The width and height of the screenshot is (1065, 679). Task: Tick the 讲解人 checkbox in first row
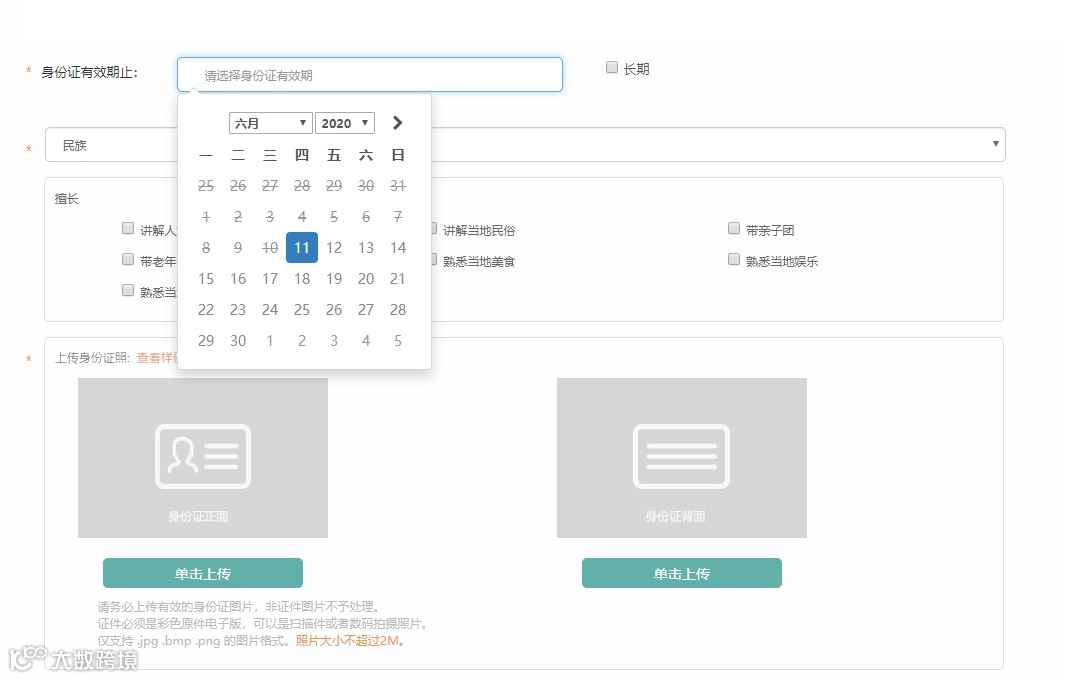pyautogui.click(x=128, y=228)
